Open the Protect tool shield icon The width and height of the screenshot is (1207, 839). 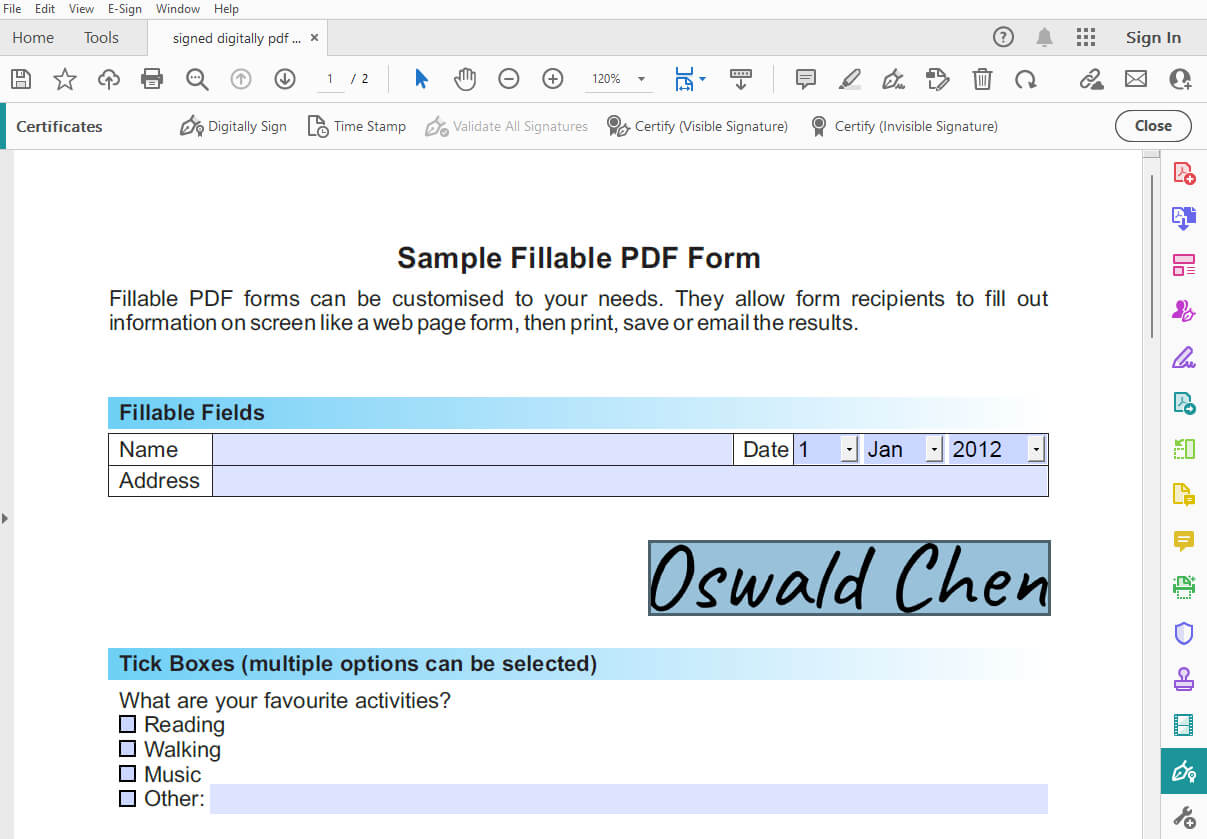(1184, 633)
